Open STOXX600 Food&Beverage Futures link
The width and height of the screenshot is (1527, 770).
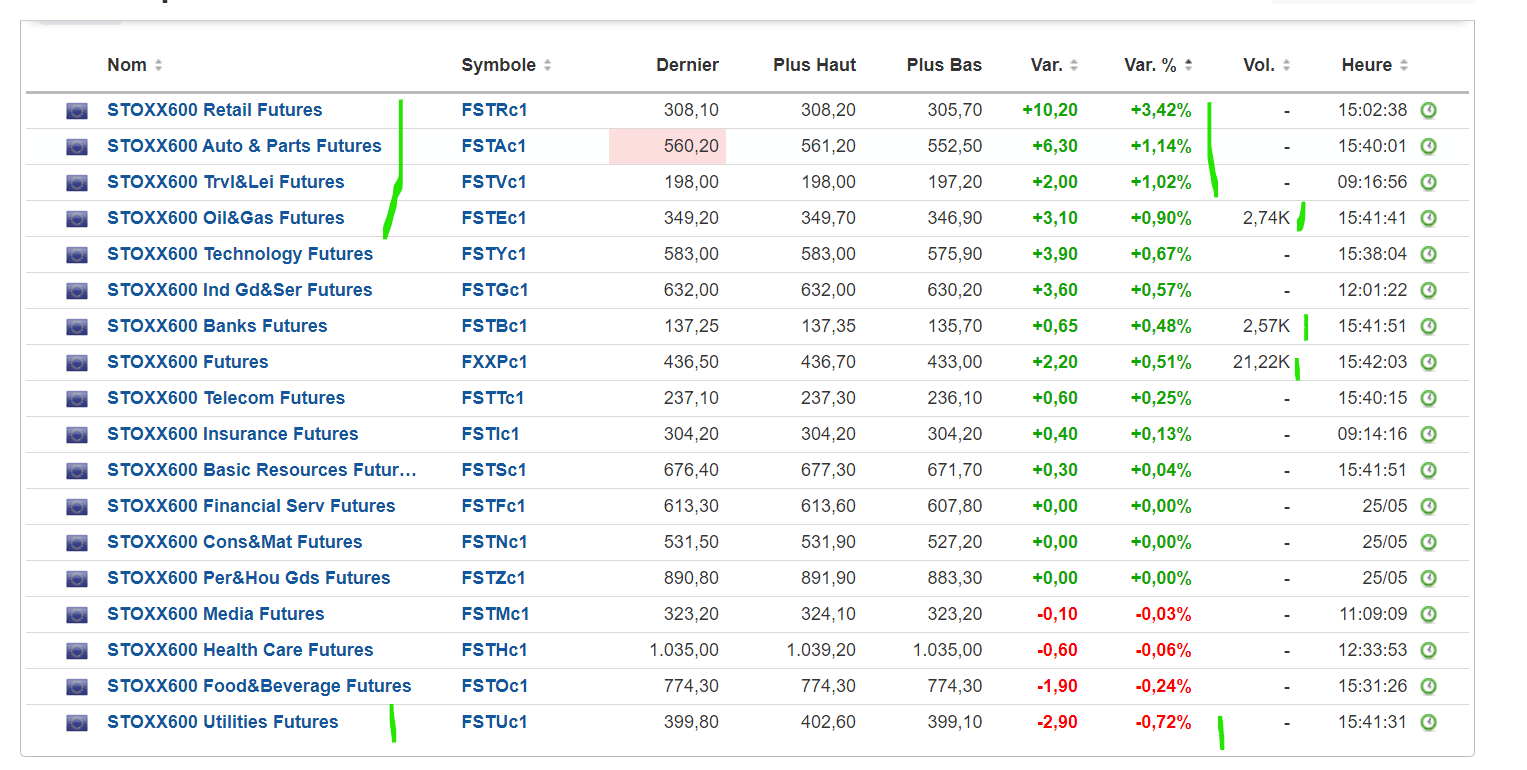[259, 686]
